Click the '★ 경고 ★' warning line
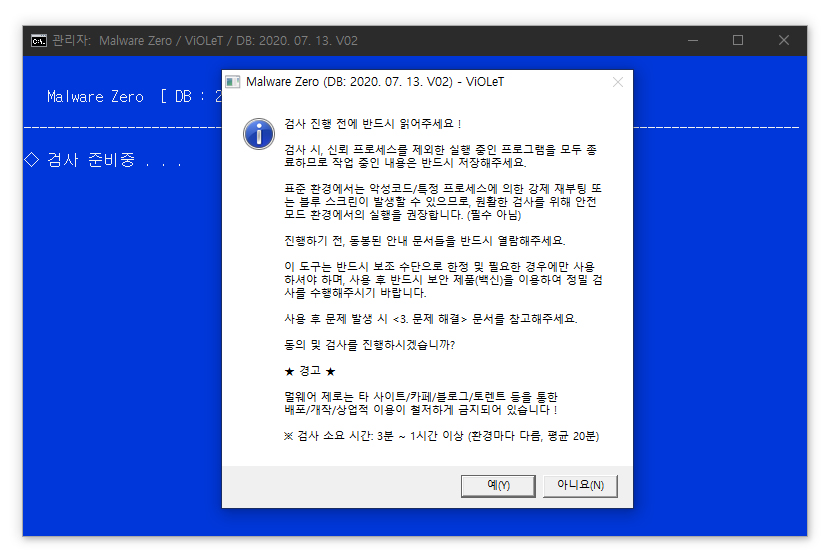 (310, 371)
